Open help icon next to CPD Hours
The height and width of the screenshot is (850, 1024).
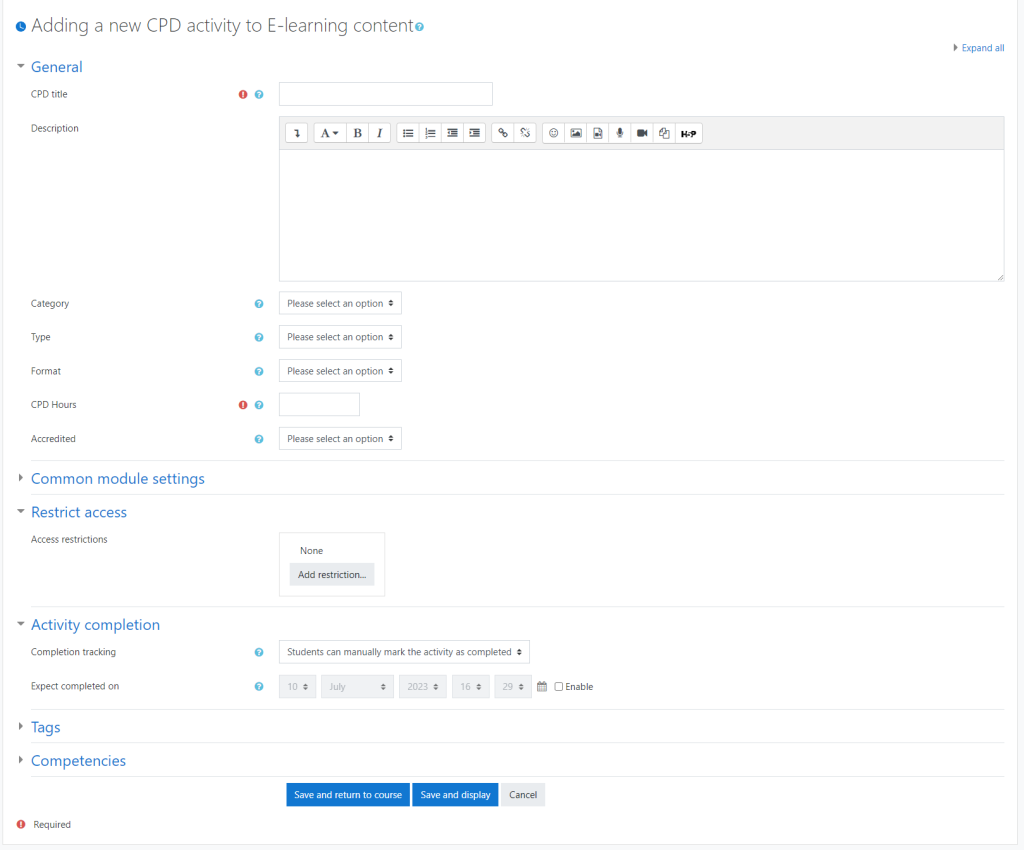pyautogui.click(x=259, y=405)
